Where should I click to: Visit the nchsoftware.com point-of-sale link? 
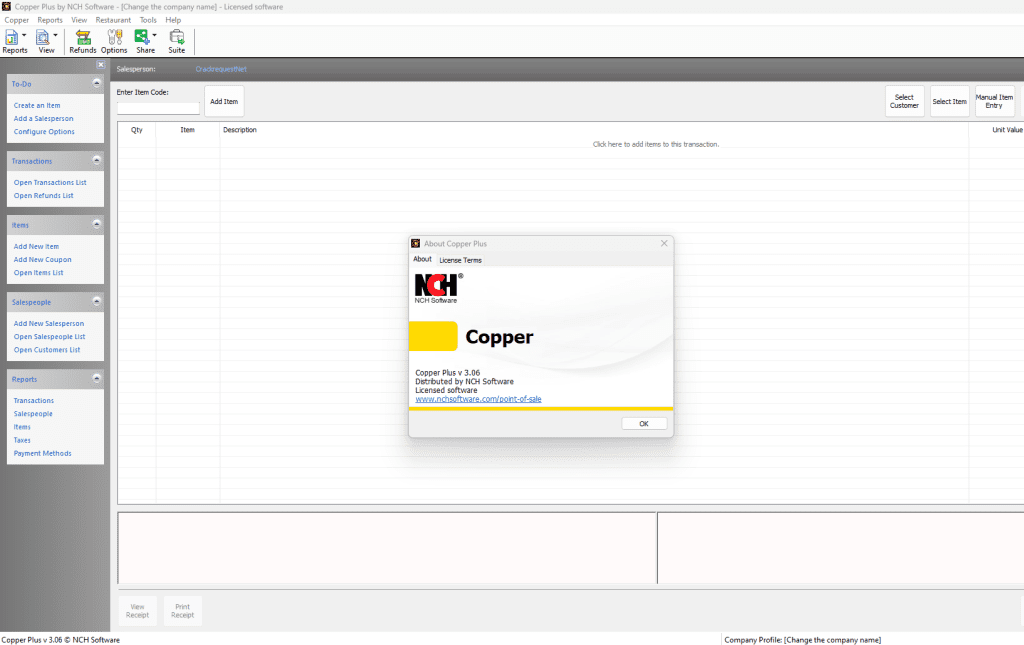(478, 399)
